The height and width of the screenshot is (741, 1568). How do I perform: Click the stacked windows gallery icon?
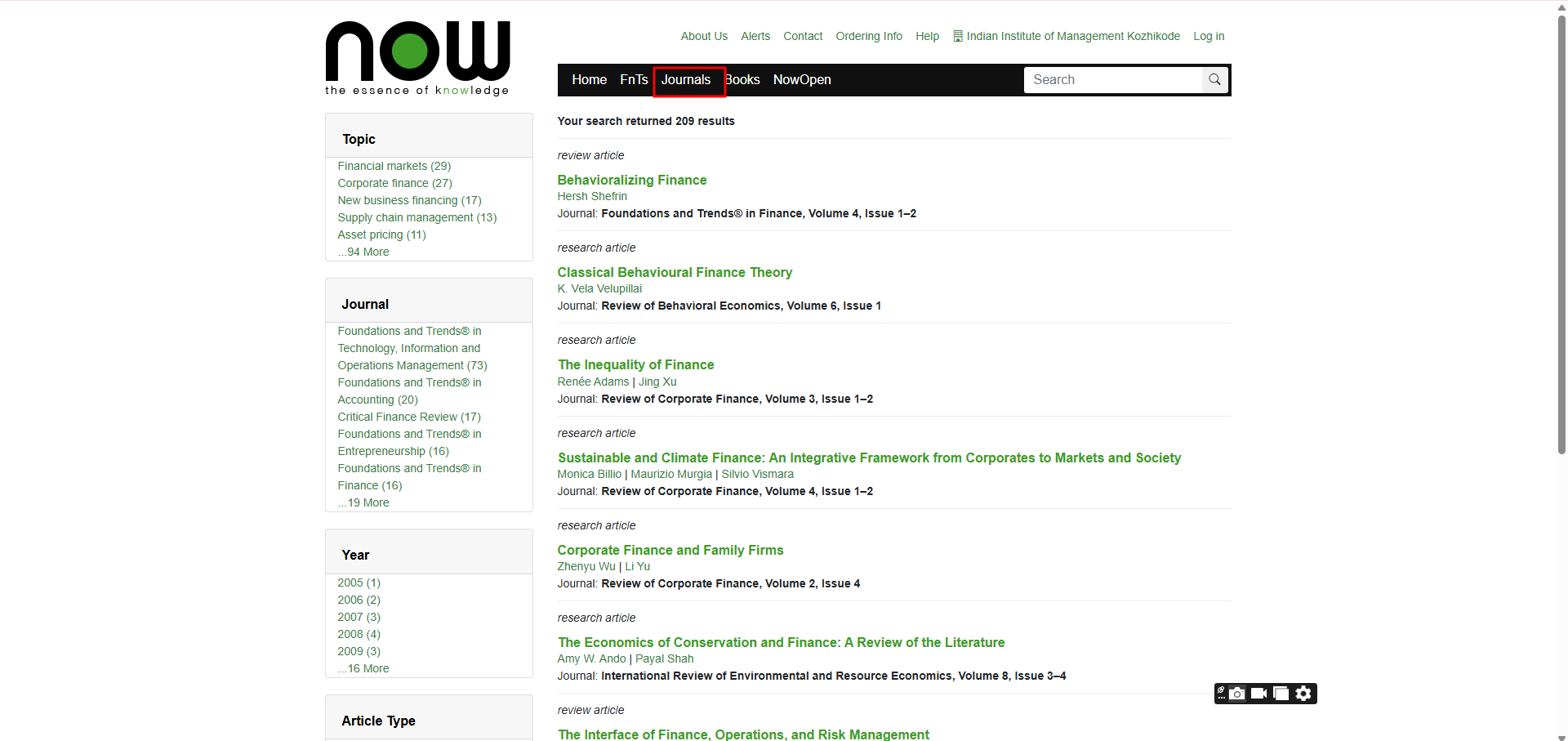click(1281, 694)
